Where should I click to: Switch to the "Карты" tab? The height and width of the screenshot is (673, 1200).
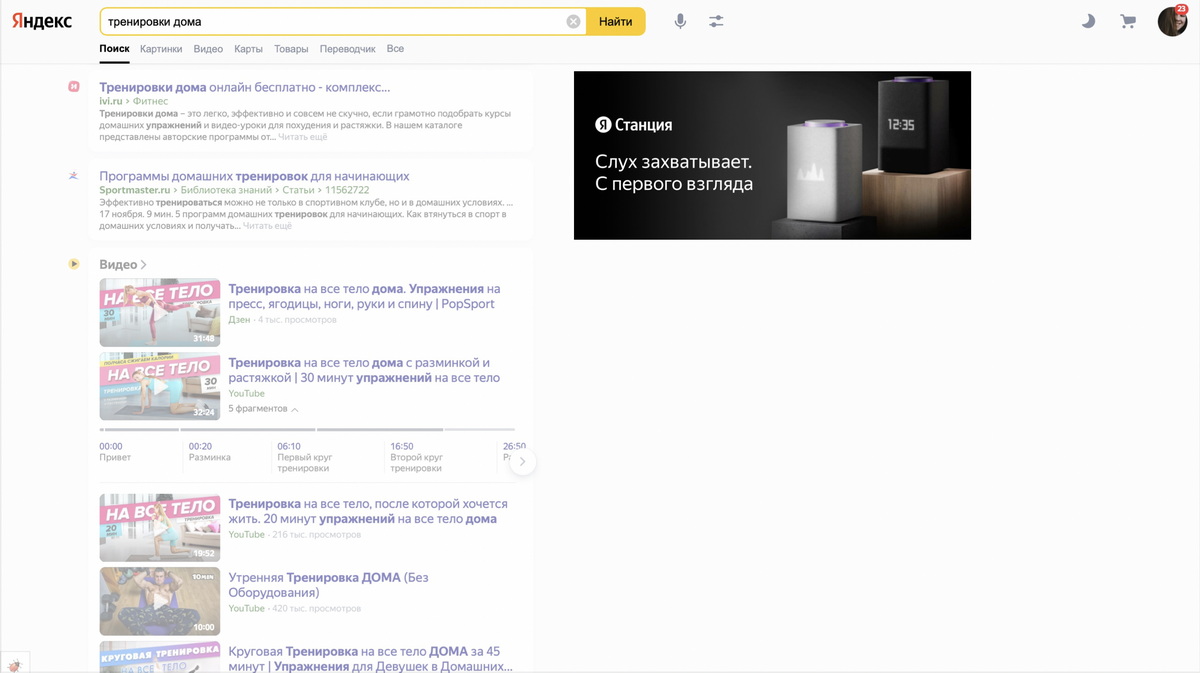coord(248,49)
